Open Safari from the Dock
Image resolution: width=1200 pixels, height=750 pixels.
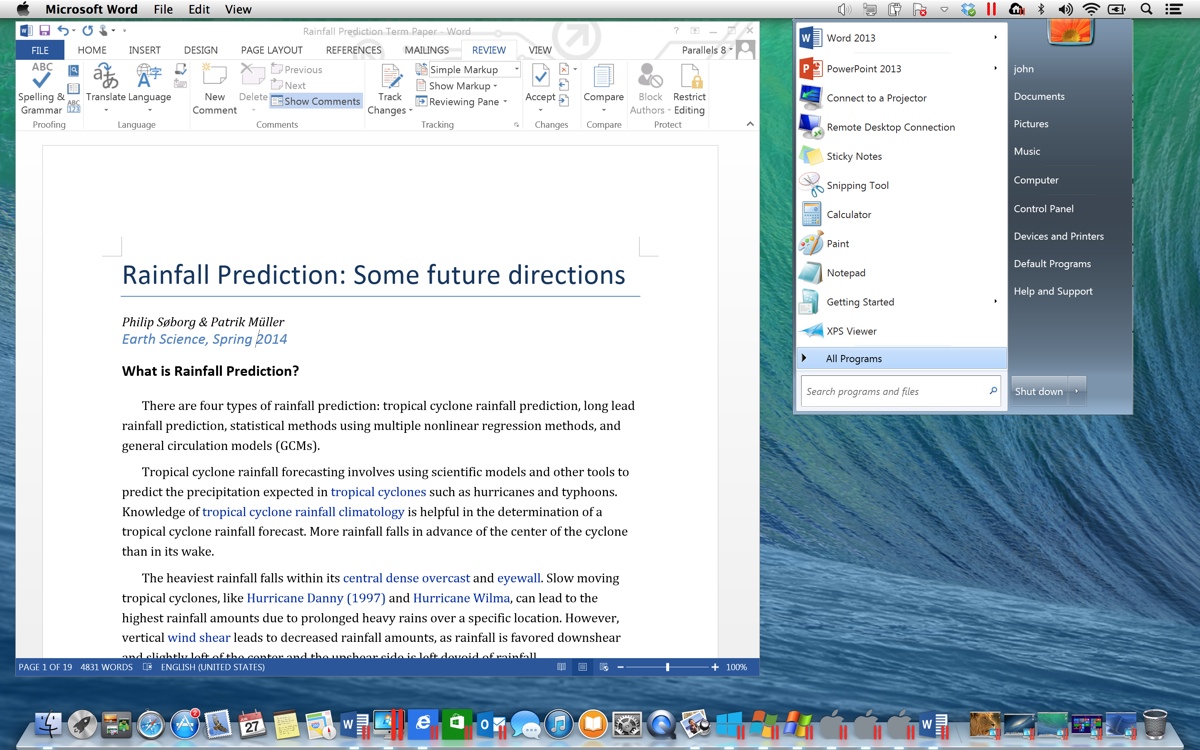150,724
